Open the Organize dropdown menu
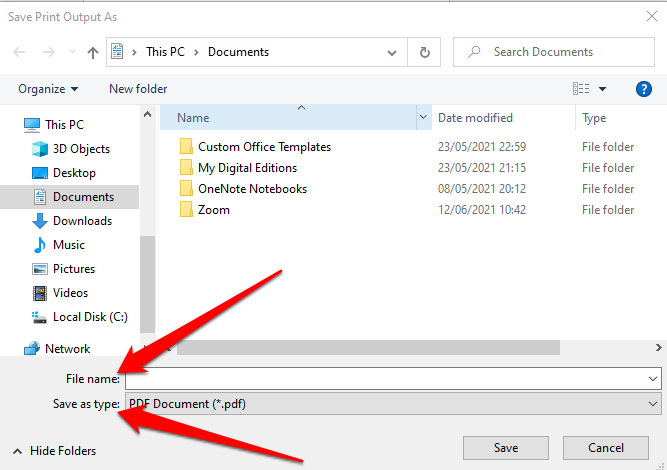 pyautogui.click(x=47, y=89)
